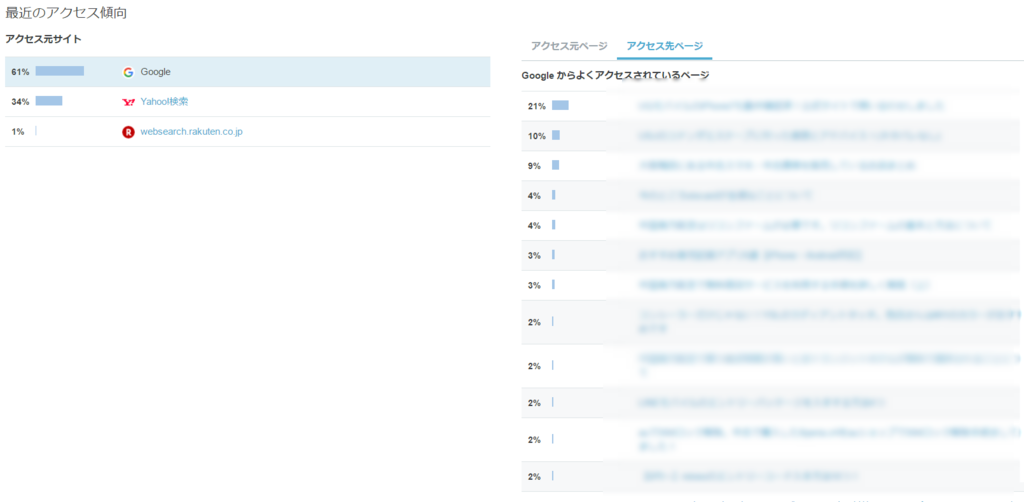Viewport: 1024px width, 502px height.
Task: Click the 34% bar for Yahoo!検索
Action: 49,101
